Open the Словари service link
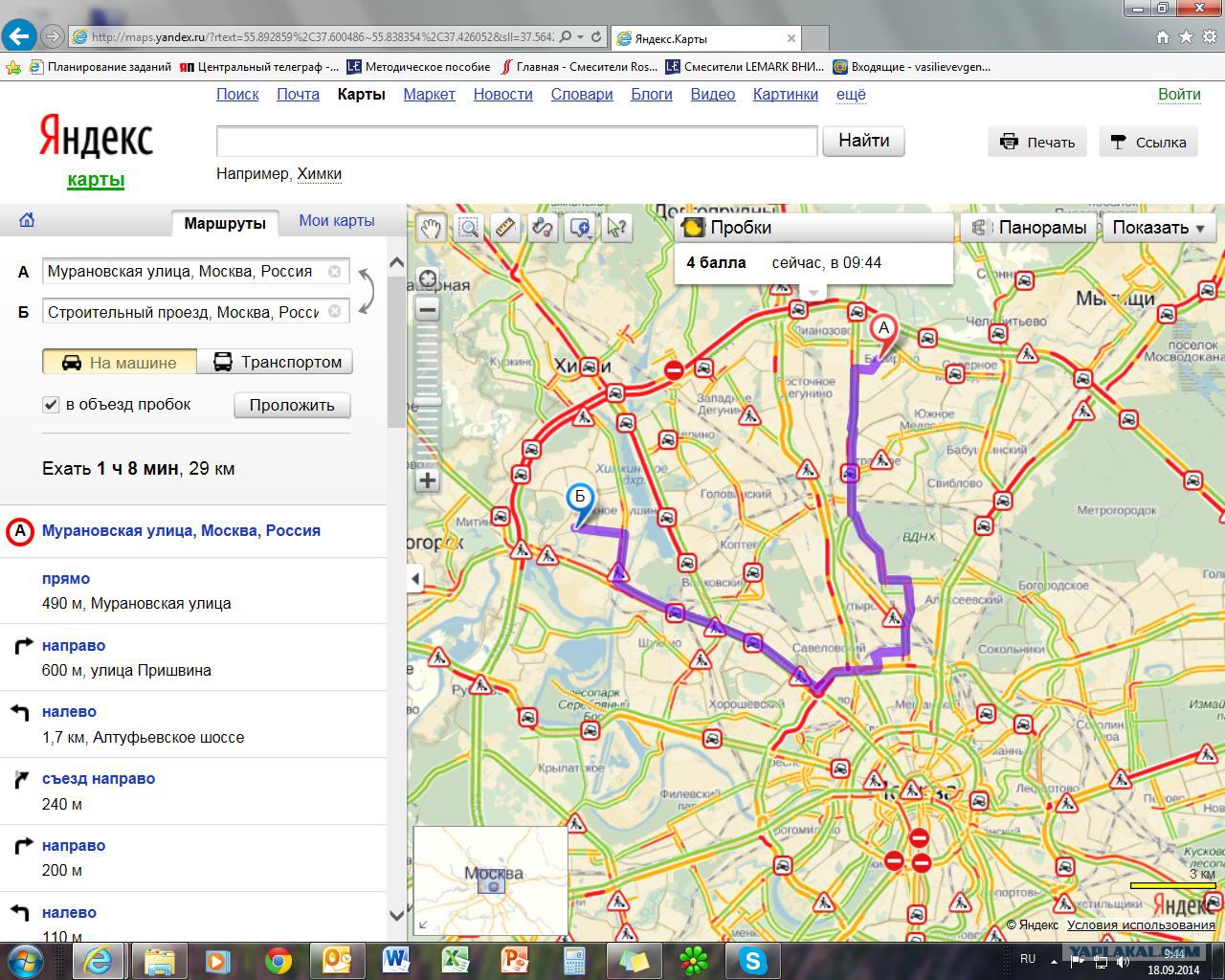 tap(582, 95)
